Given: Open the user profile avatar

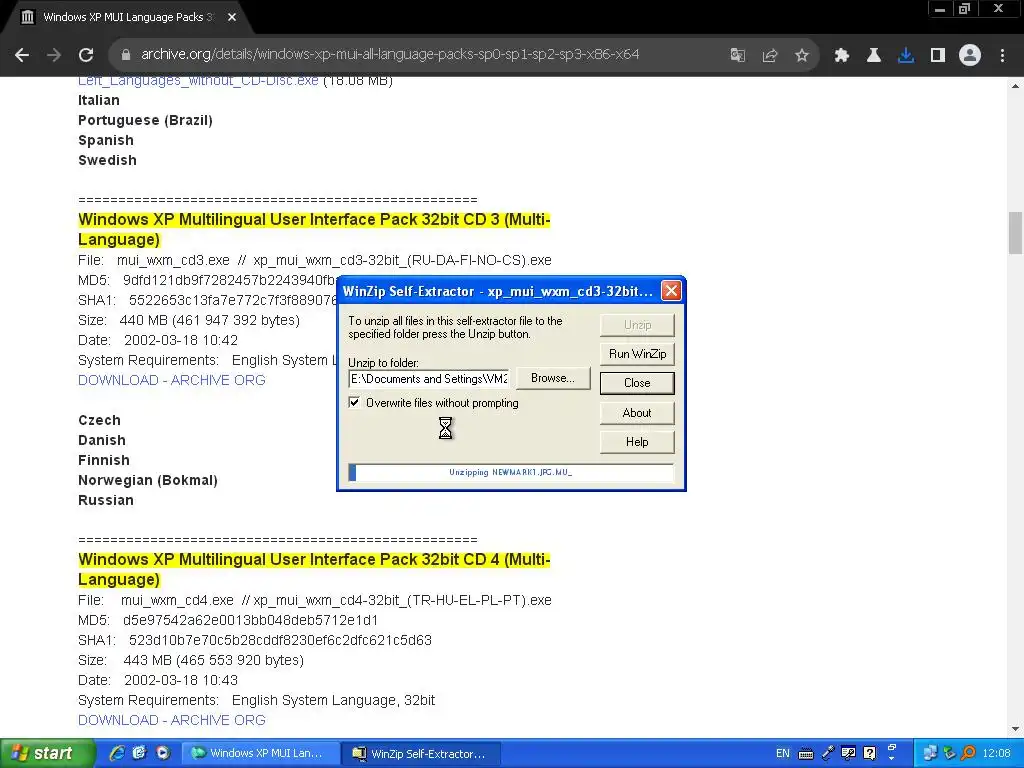Looking at the screenshot, I should tap(970, 55).
